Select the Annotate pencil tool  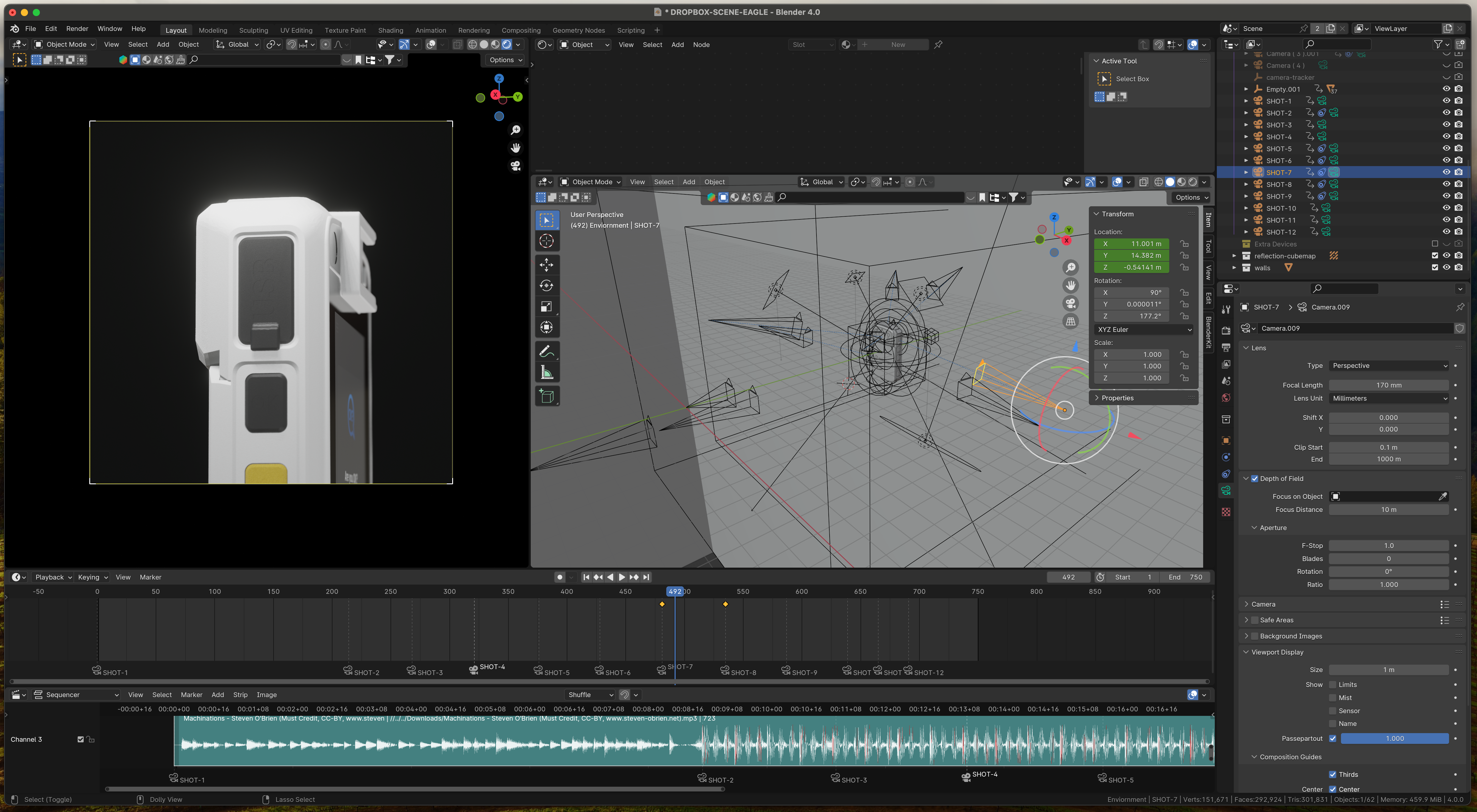point(547,351)
